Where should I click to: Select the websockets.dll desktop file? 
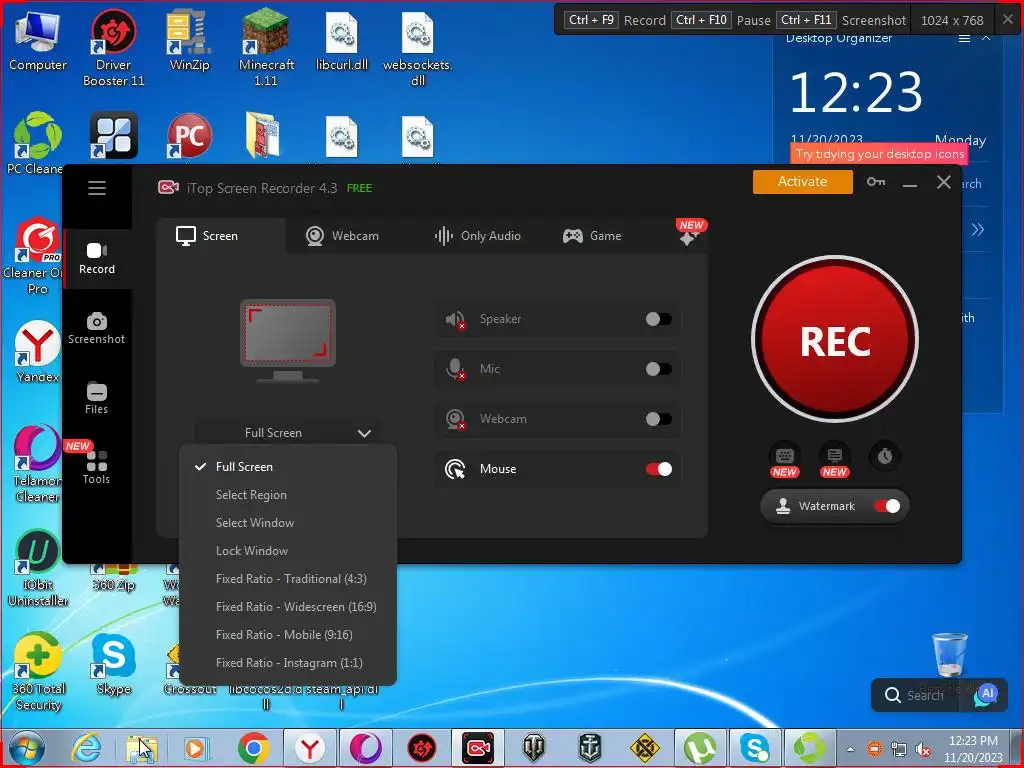pos(418,49)
